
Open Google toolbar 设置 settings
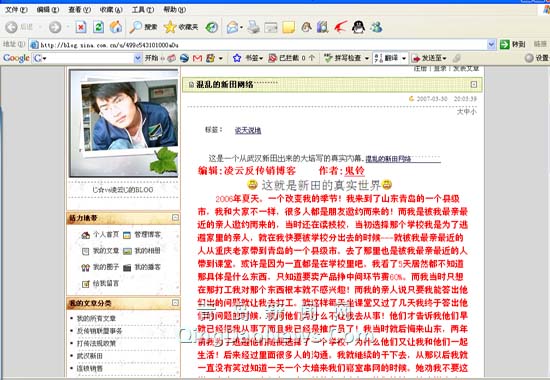537,58
